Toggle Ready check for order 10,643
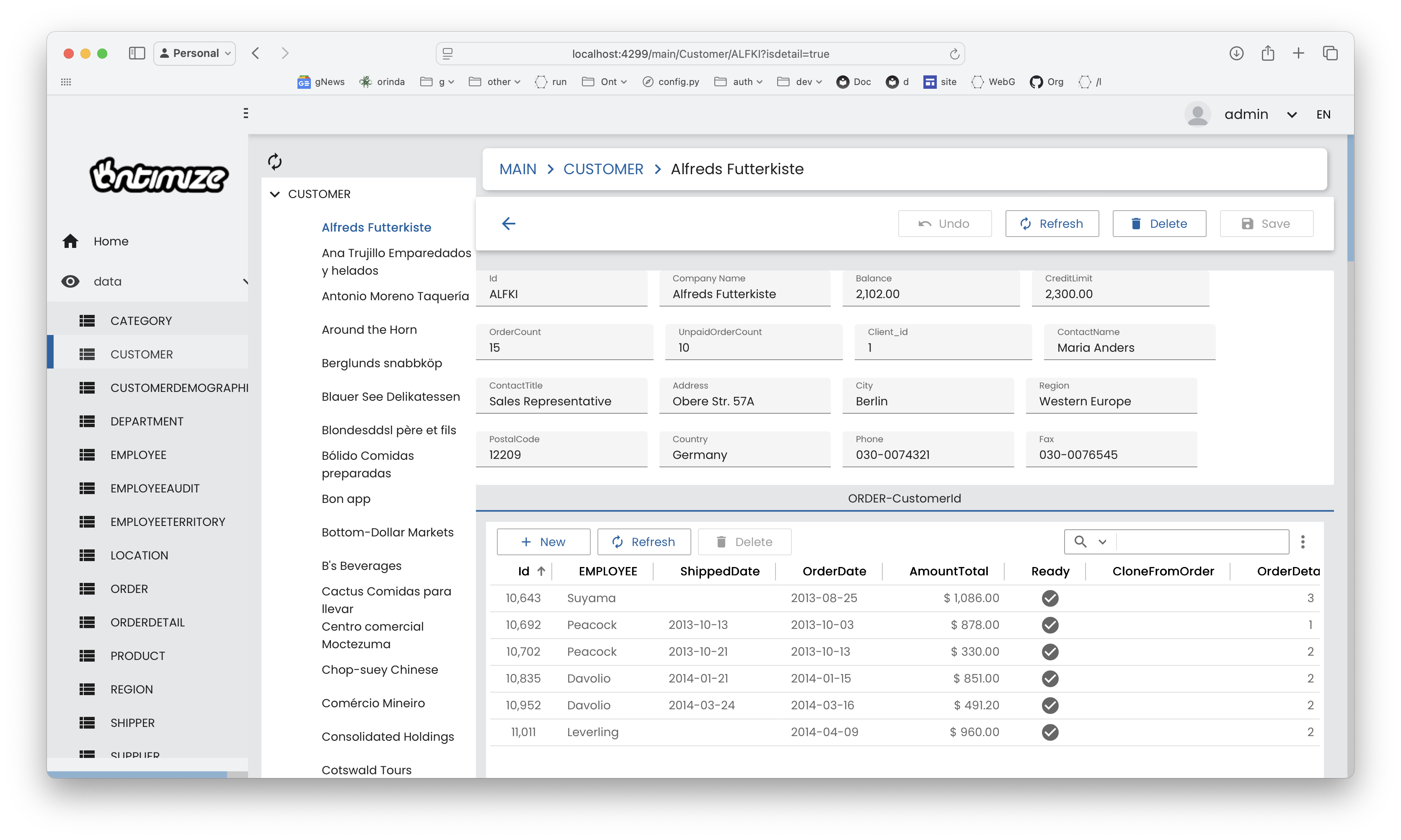 pyautogui.click(x=1050, y=598)
